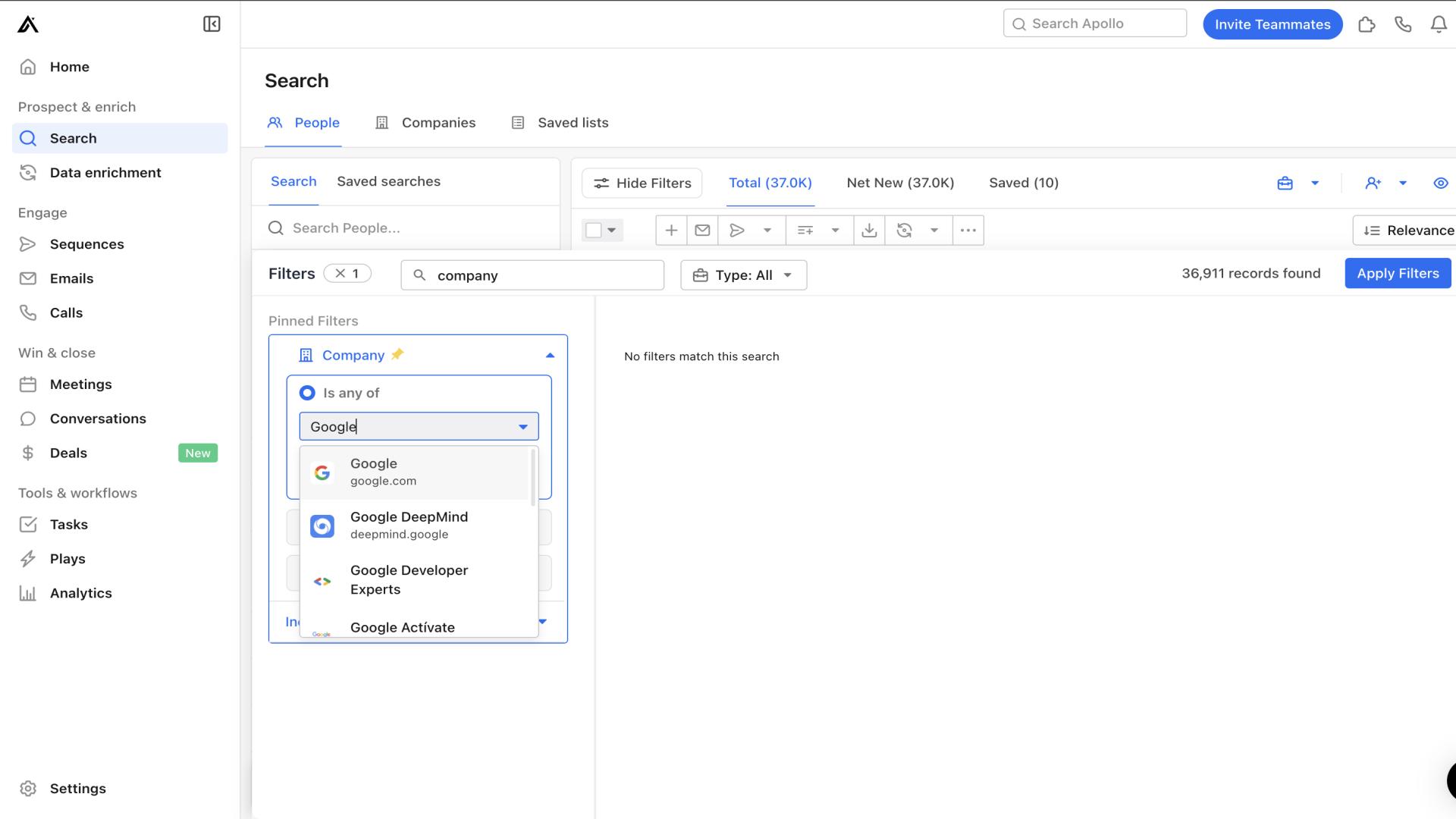The height and width of the screenshot is (819, 1456).
Task: Open the Type: All dropdown
Action: (744, 275)
